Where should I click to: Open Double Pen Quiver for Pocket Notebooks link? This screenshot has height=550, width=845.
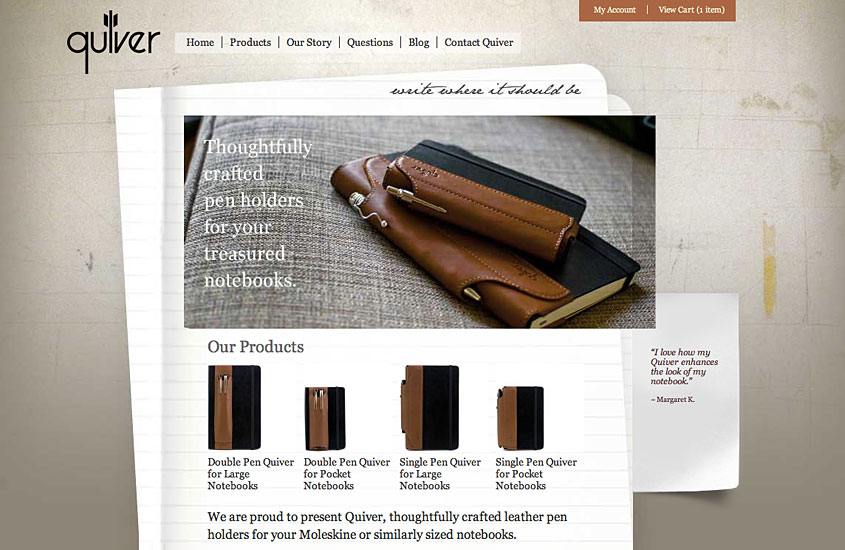coord(347,474)
